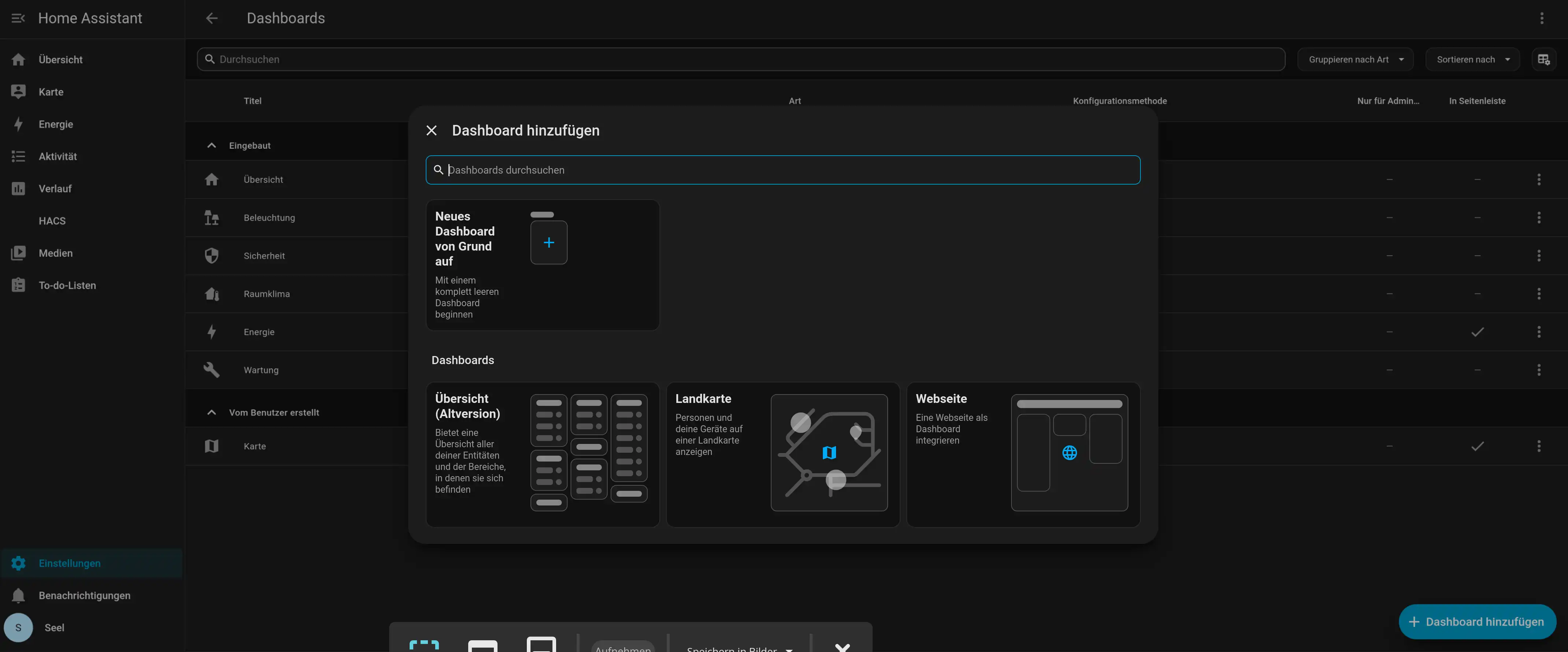Open Karte in the sidebar
Image resolution: width=1568 pixels, height=652 pixels.
(x=91, y=92)
